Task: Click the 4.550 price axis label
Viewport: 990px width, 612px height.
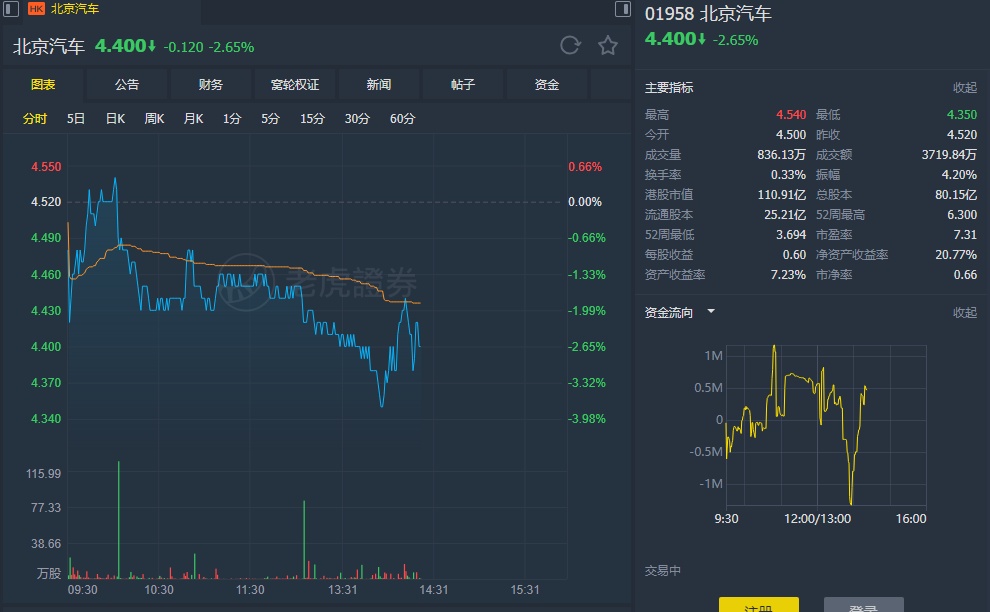Action: click(x=46, y=167)
